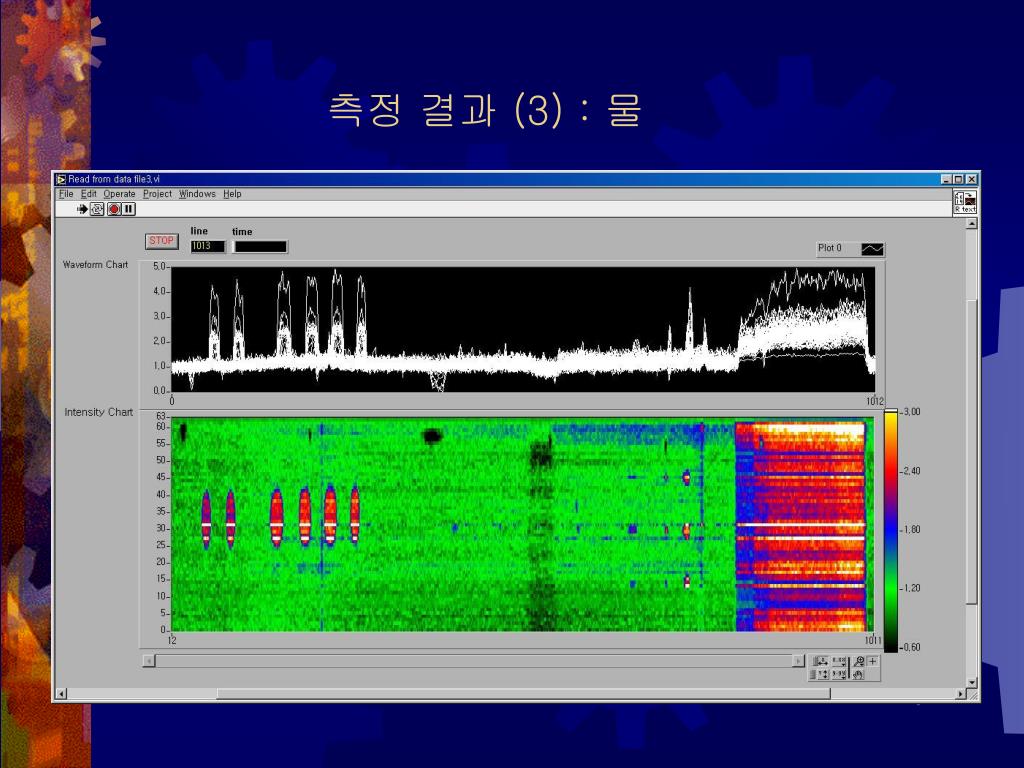Select the zoom magnifier tool in the graph palette
Viewport: 1024px width, 768px height.
point(858,661)
